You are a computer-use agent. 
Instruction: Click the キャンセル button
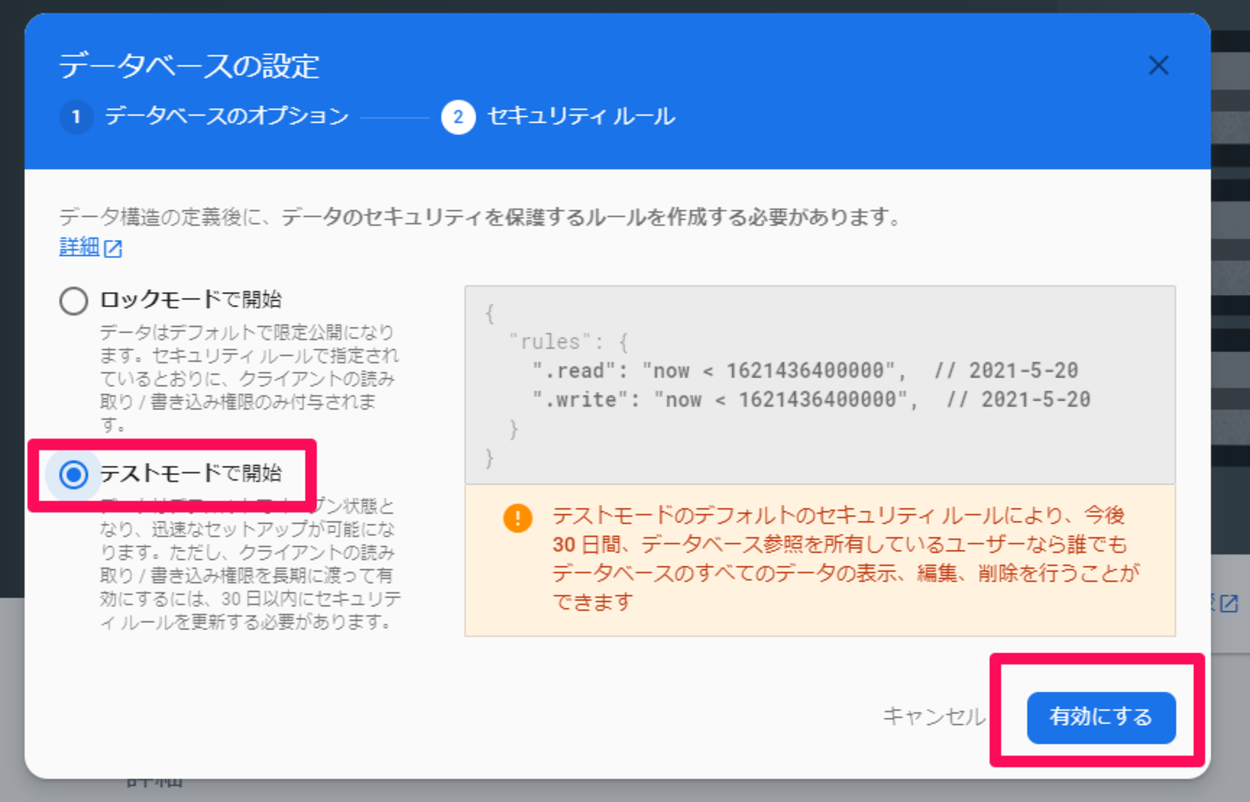tap(933, 717)
